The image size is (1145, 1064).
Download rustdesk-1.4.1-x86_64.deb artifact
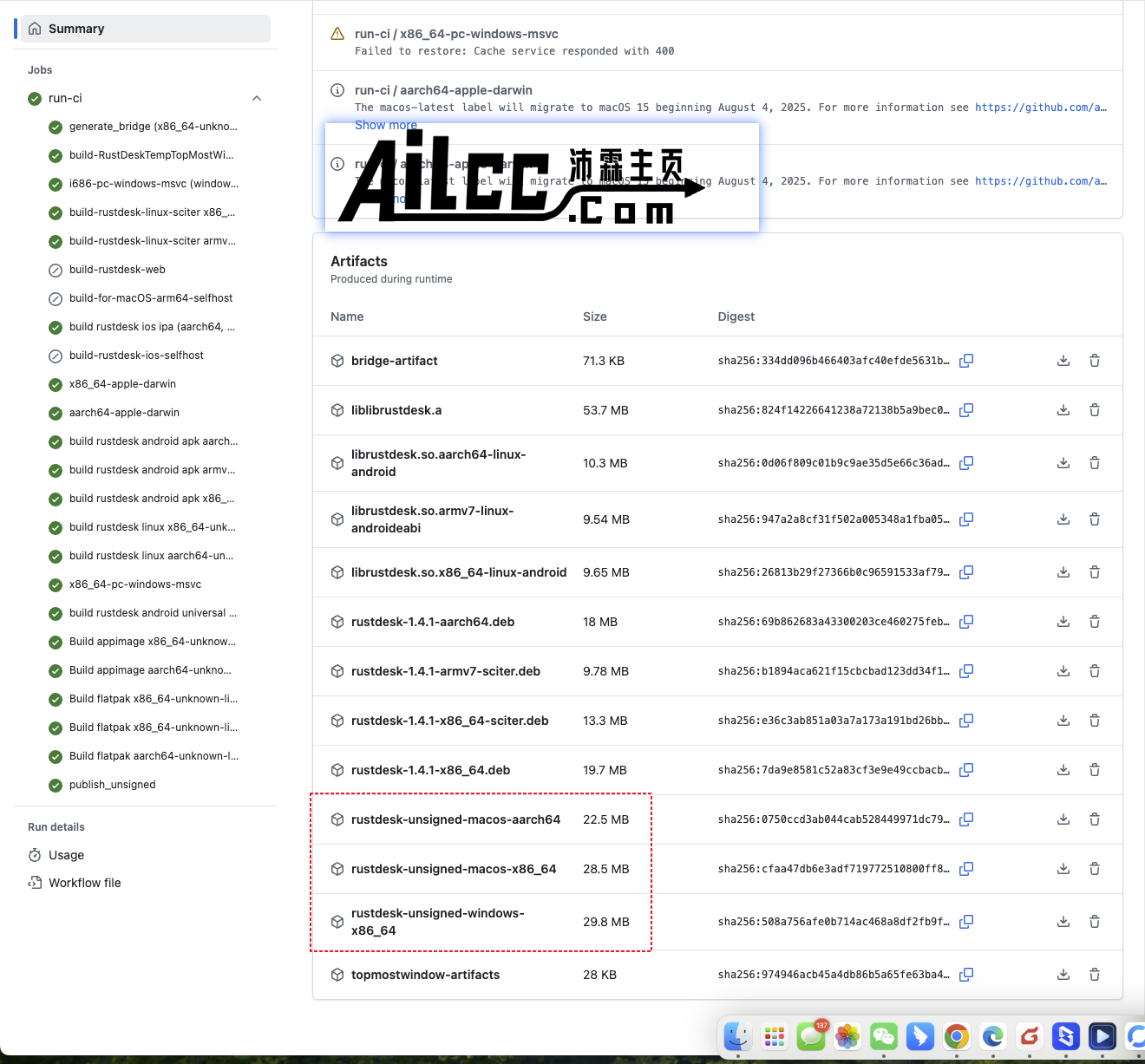(x=1063, y=770)
